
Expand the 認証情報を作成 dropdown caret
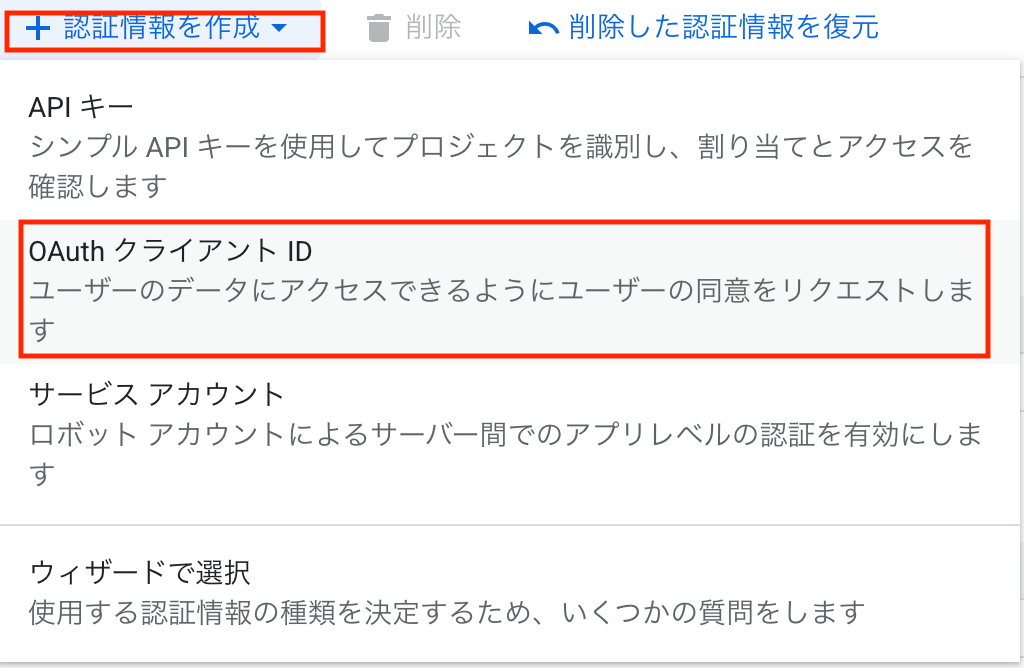click(x=280, y=28)
